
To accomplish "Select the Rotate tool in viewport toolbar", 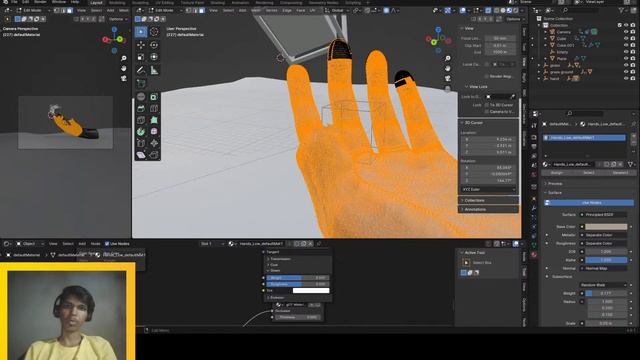I will point(154,45).
